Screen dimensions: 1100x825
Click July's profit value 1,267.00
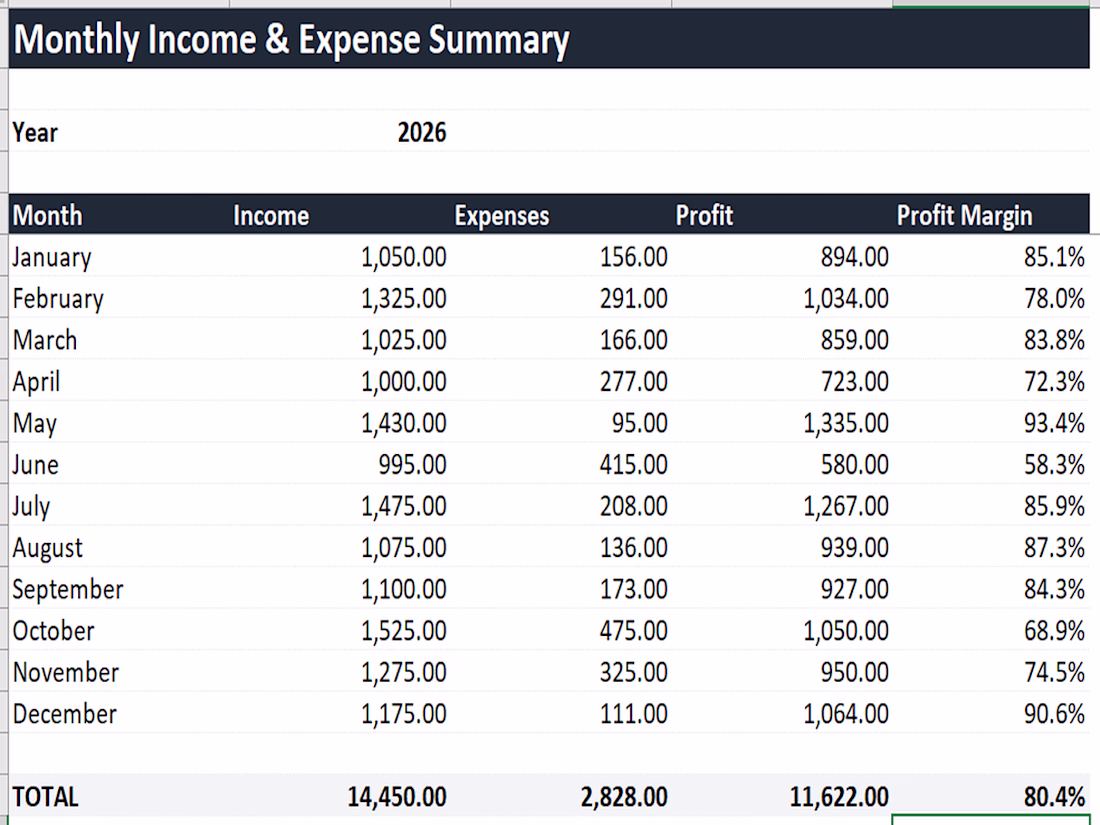(846, 507)
